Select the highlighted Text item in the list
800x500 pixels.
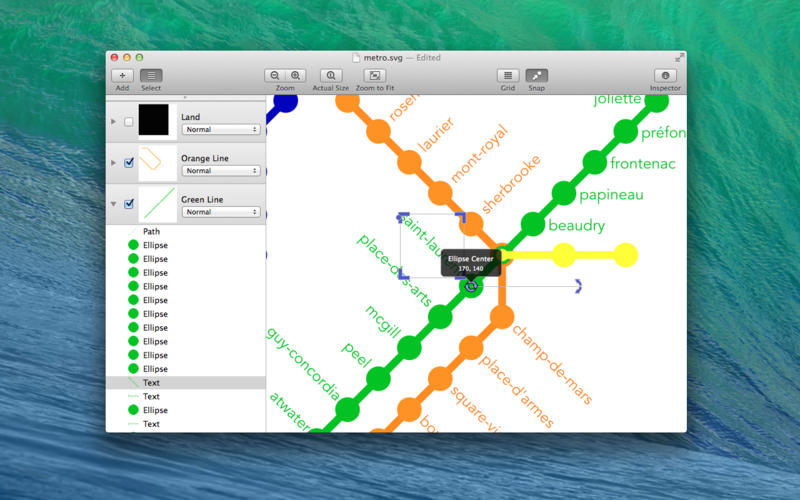151,383
